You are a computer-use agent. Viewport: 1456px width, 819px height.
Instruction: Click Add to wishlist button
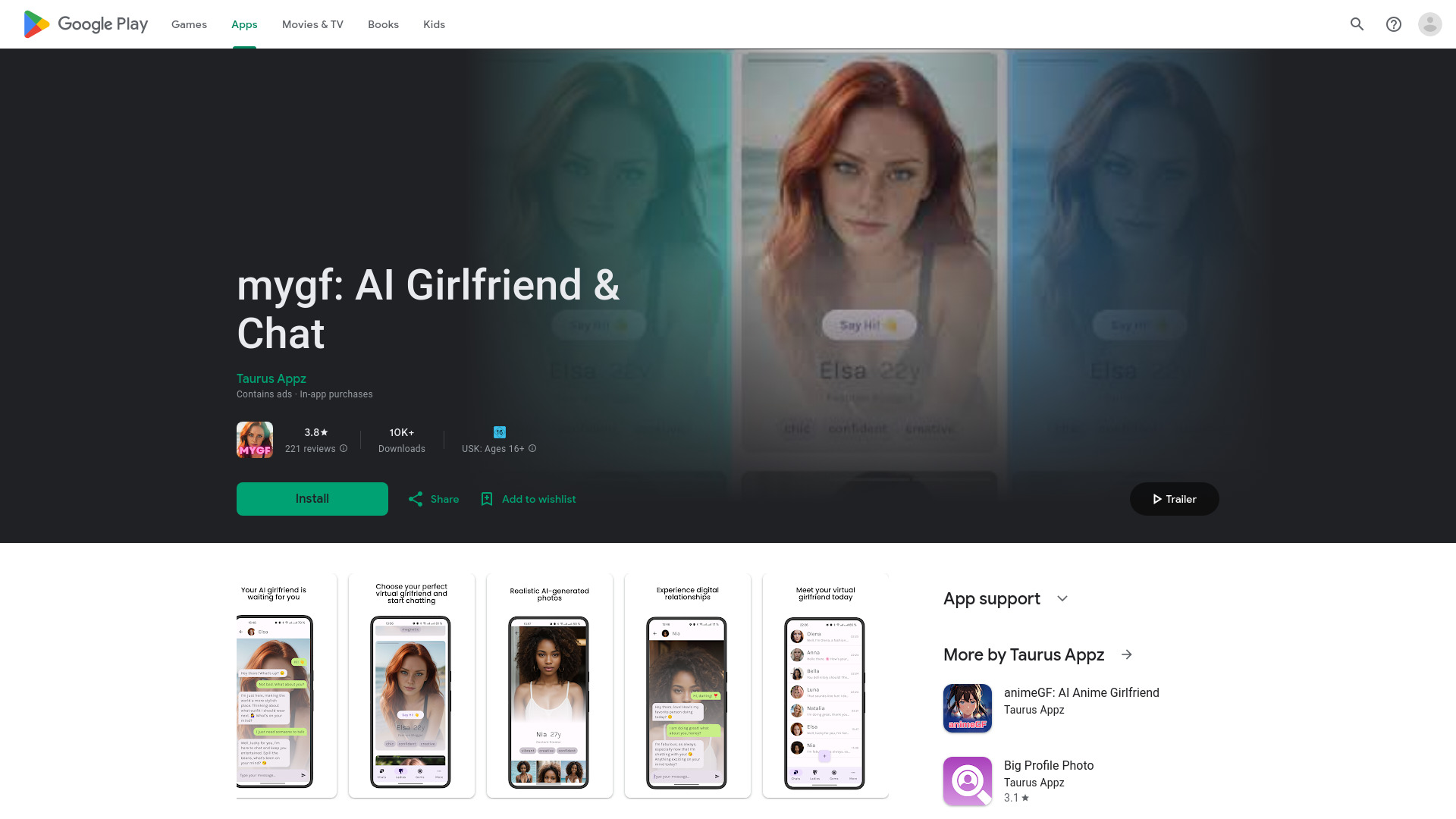point(528,498)
